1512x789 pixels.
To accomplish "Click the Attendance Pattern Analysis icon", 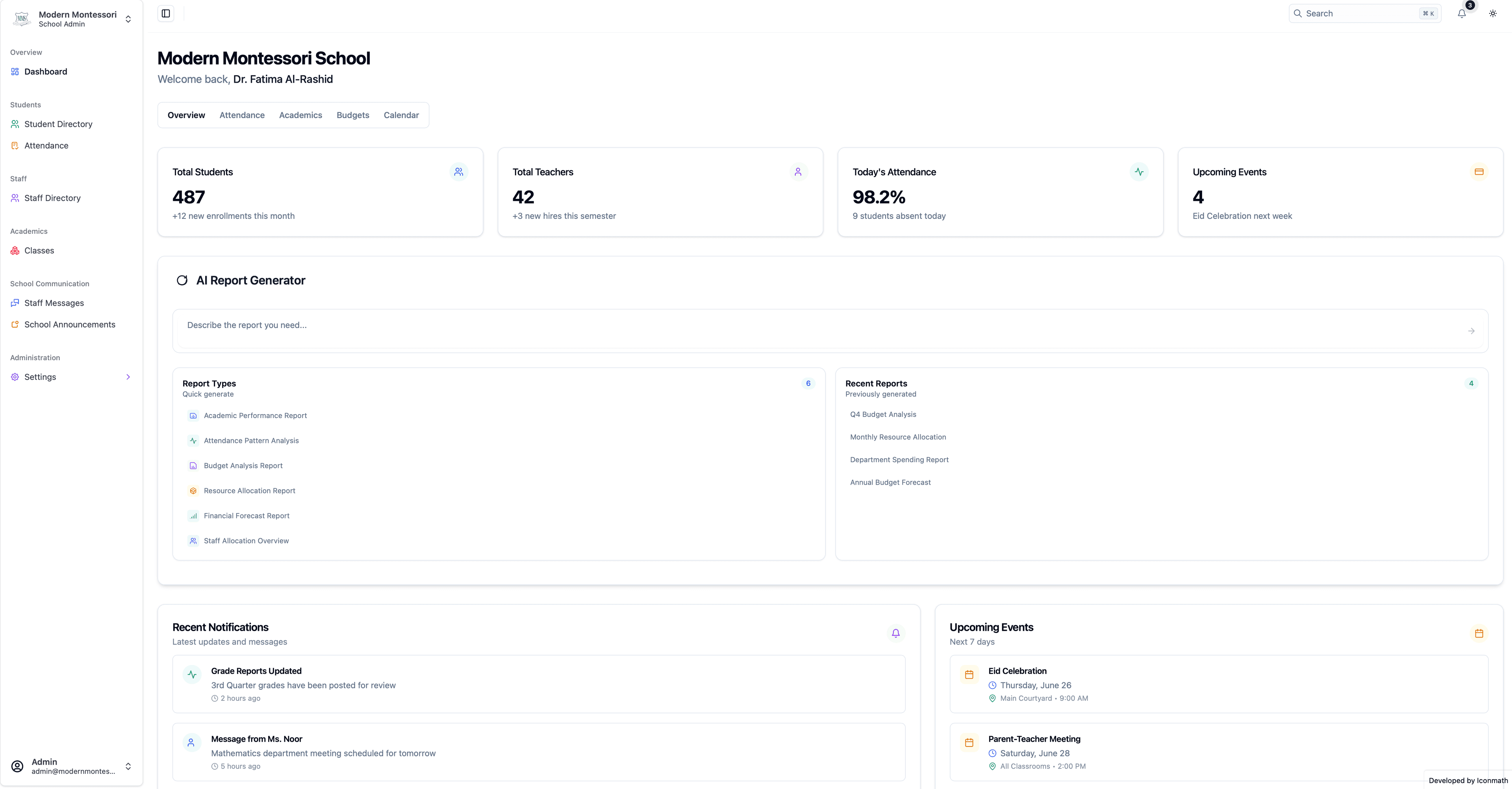I will (193, 440).
